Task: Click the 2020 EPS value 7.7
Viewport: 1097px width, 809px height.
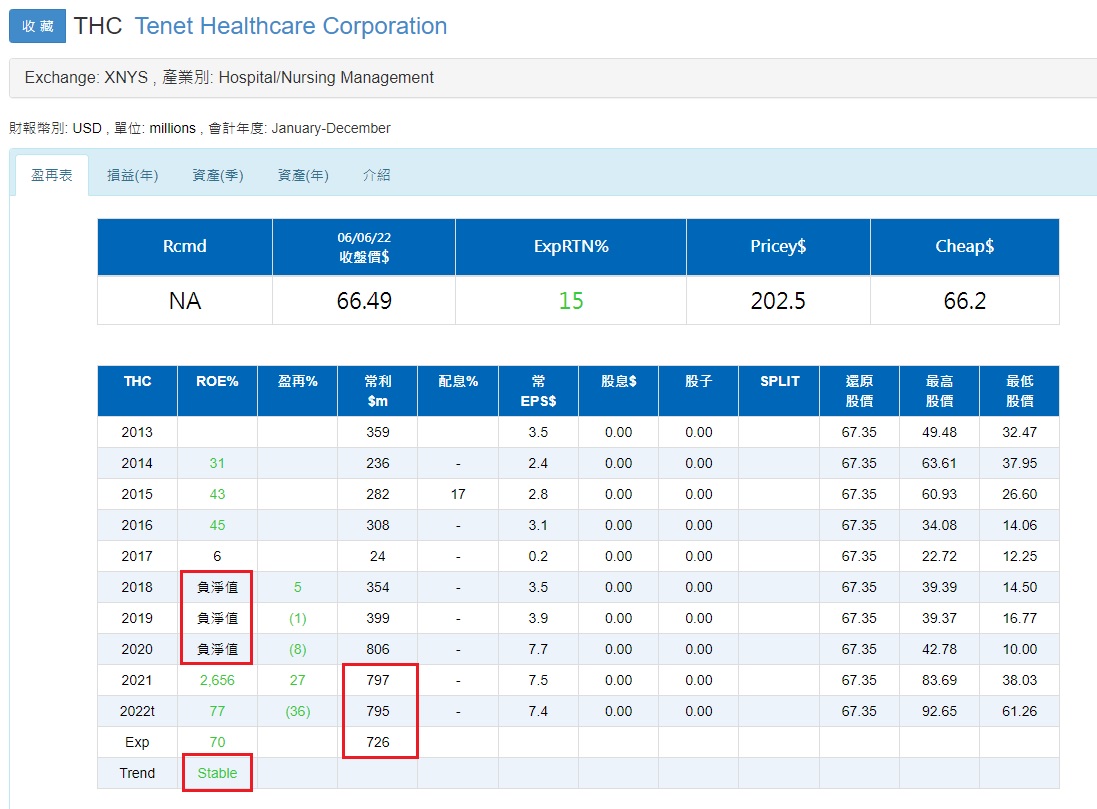Action: pos(538,649)
